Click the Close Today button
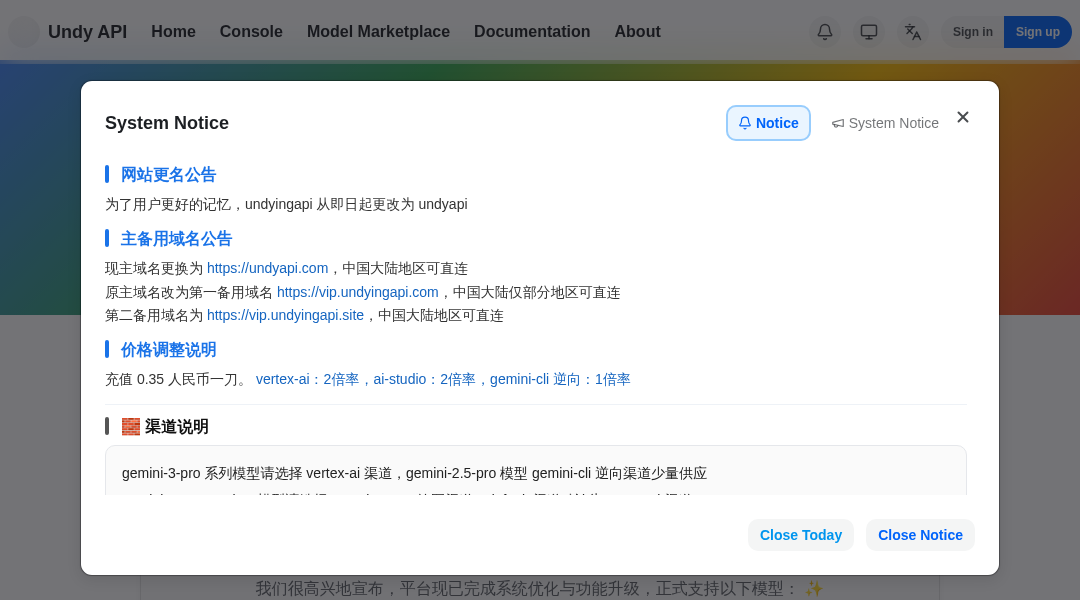Image resolution: width=1080 pixels, height=600 pixels. [800, 534]
